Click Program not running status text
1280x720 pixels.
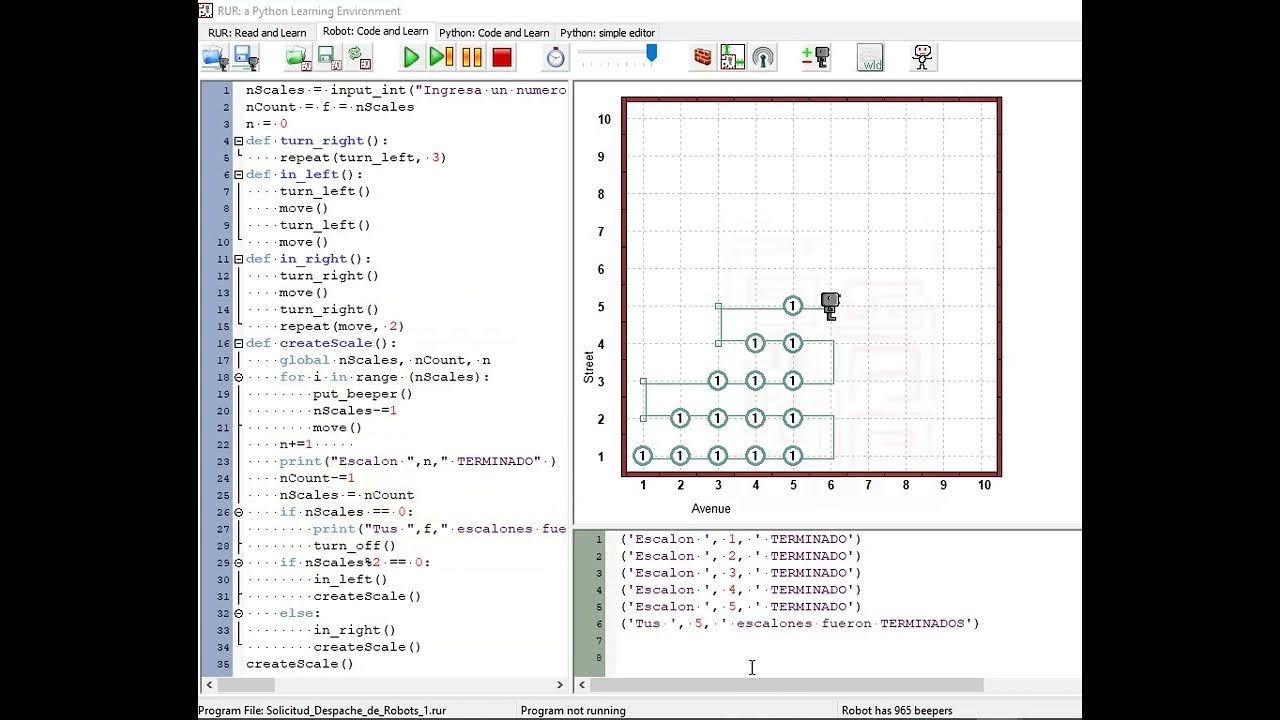click(x=573, y=711)
